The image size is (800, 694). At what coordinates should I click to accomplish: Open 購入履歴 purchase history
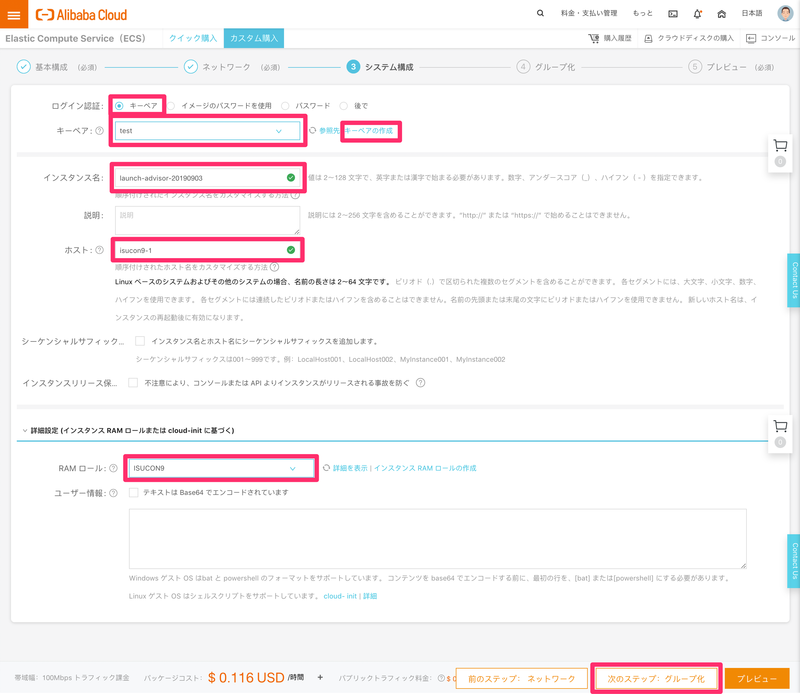click(610, 38)
